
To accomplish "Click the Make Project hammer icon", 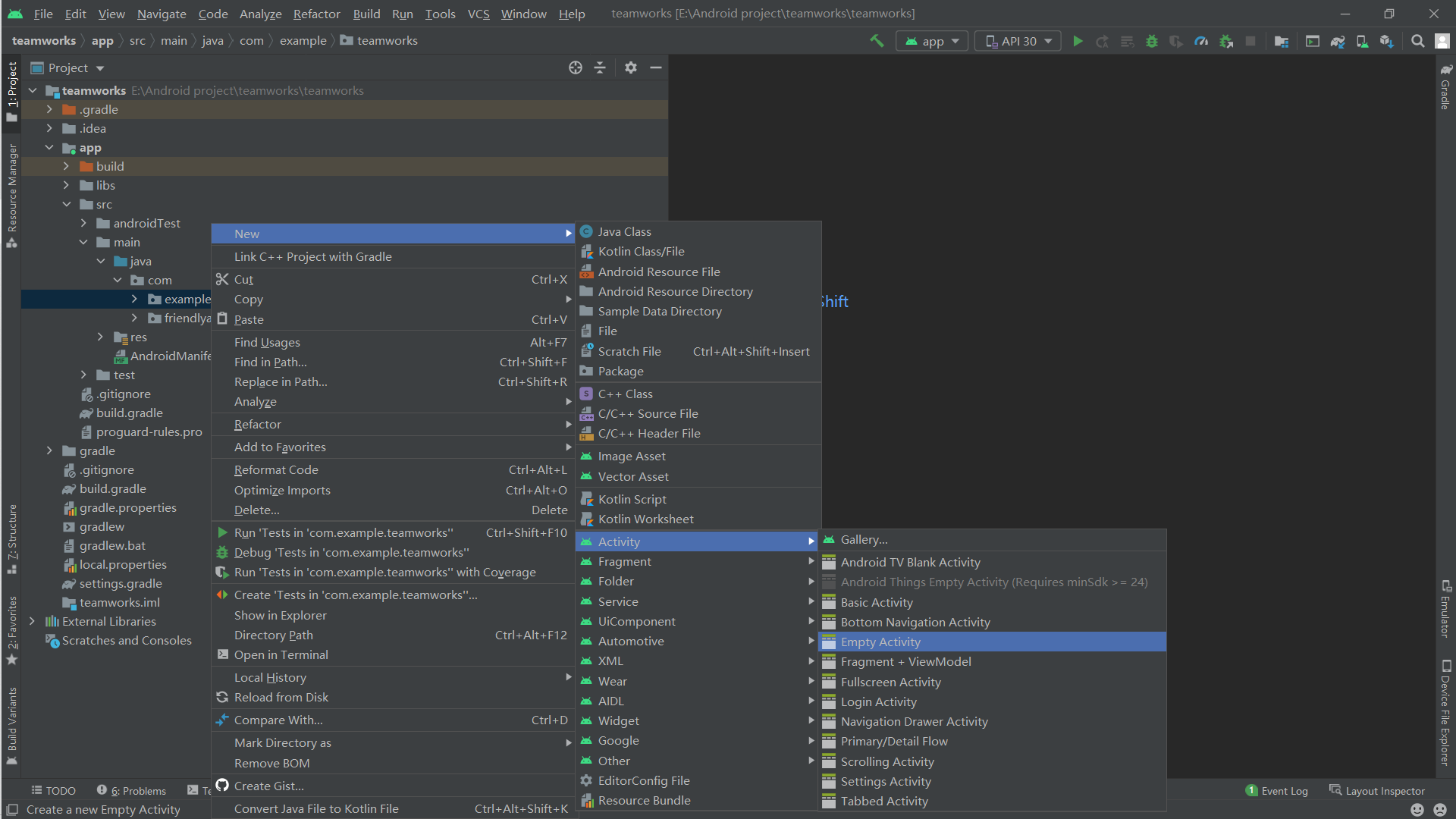I will click(877, 41).
